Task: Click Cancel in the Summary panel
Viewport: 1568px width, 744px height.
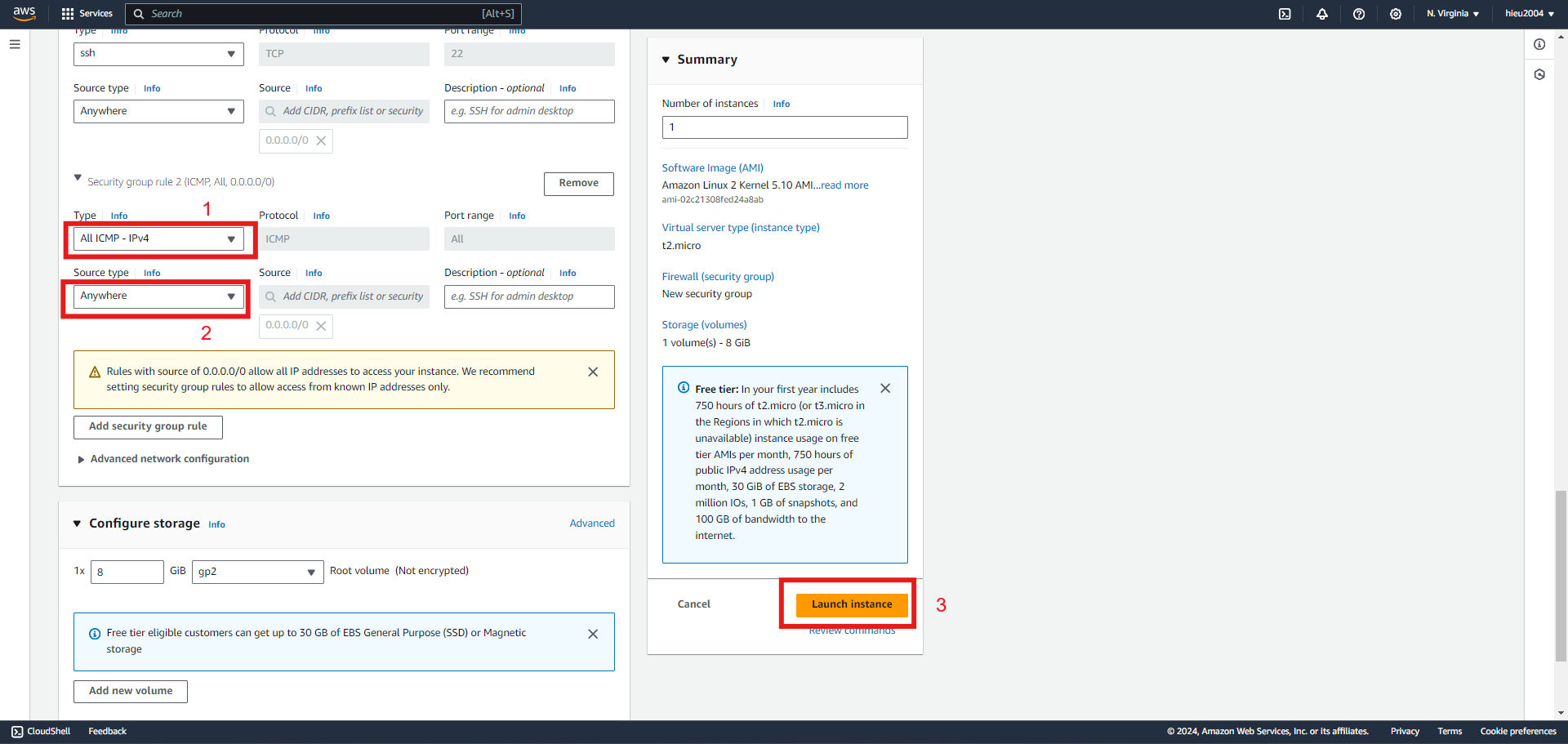Action: click(693, 604)
